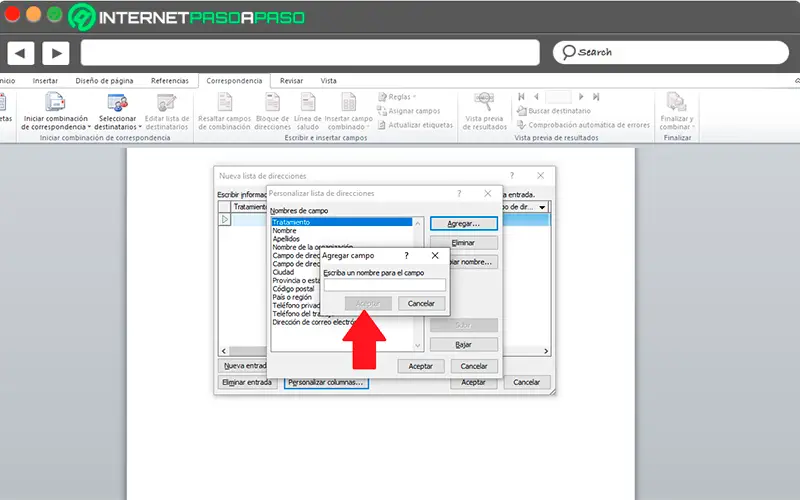This screenshot has width=800, height=500.
Task: Click help icon in Agregar campo dialog
Action: 407,256
